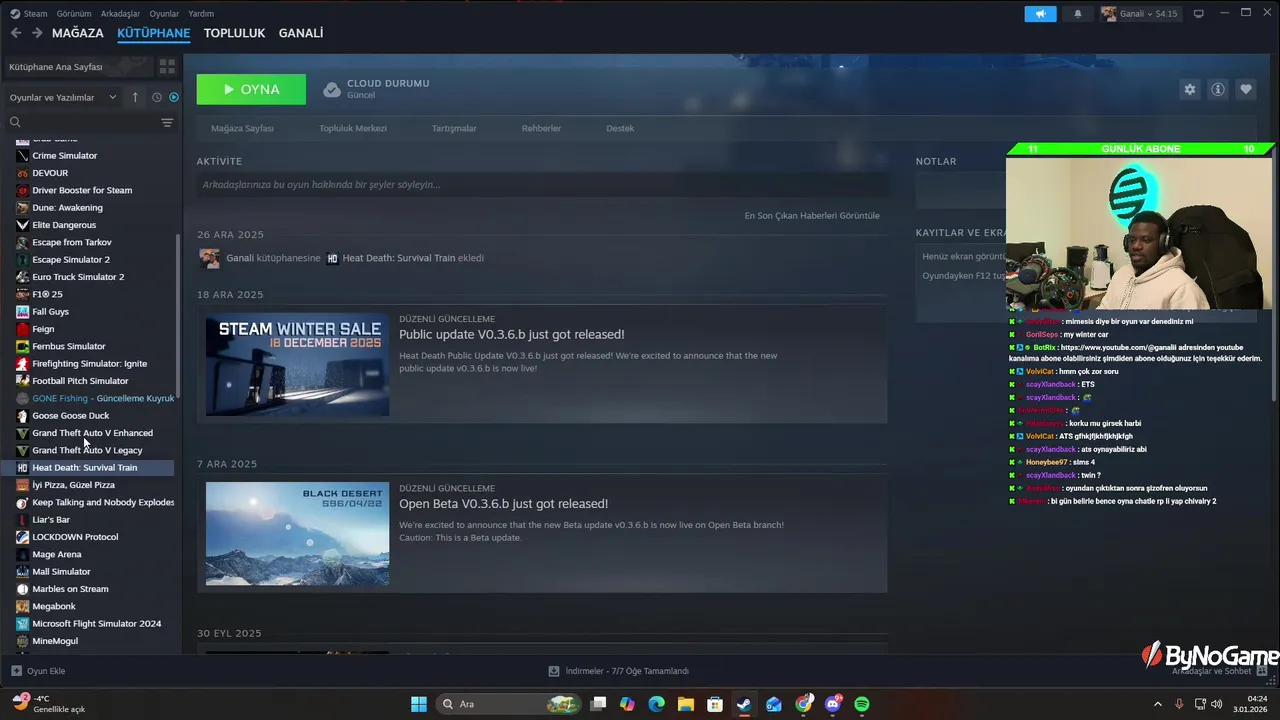Open Open Beta V0.3.6.b headline

coord(503,504)
